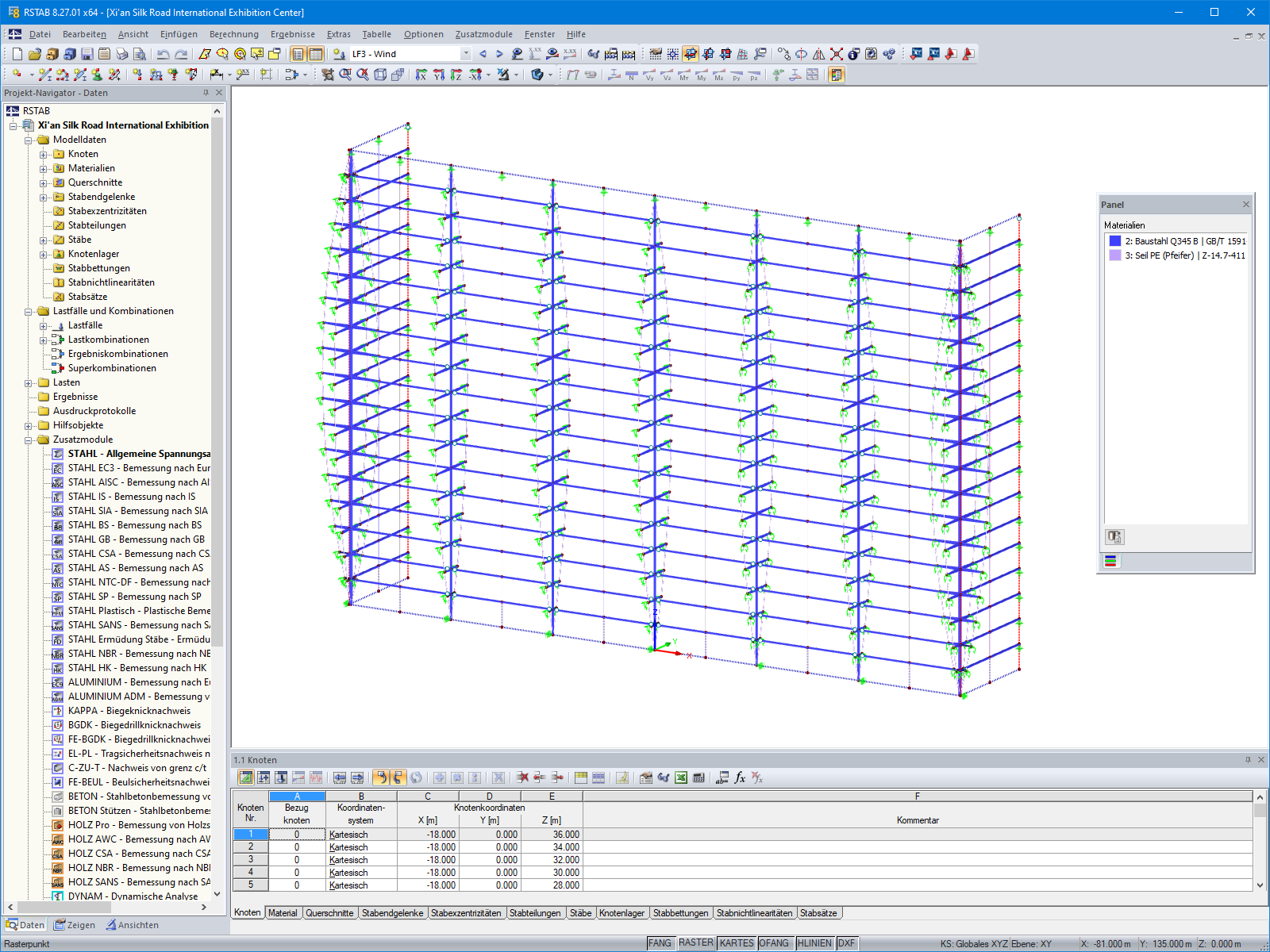1270x952 pixels.
Task: Open the Berechnung menu
Action: (232, 34)
